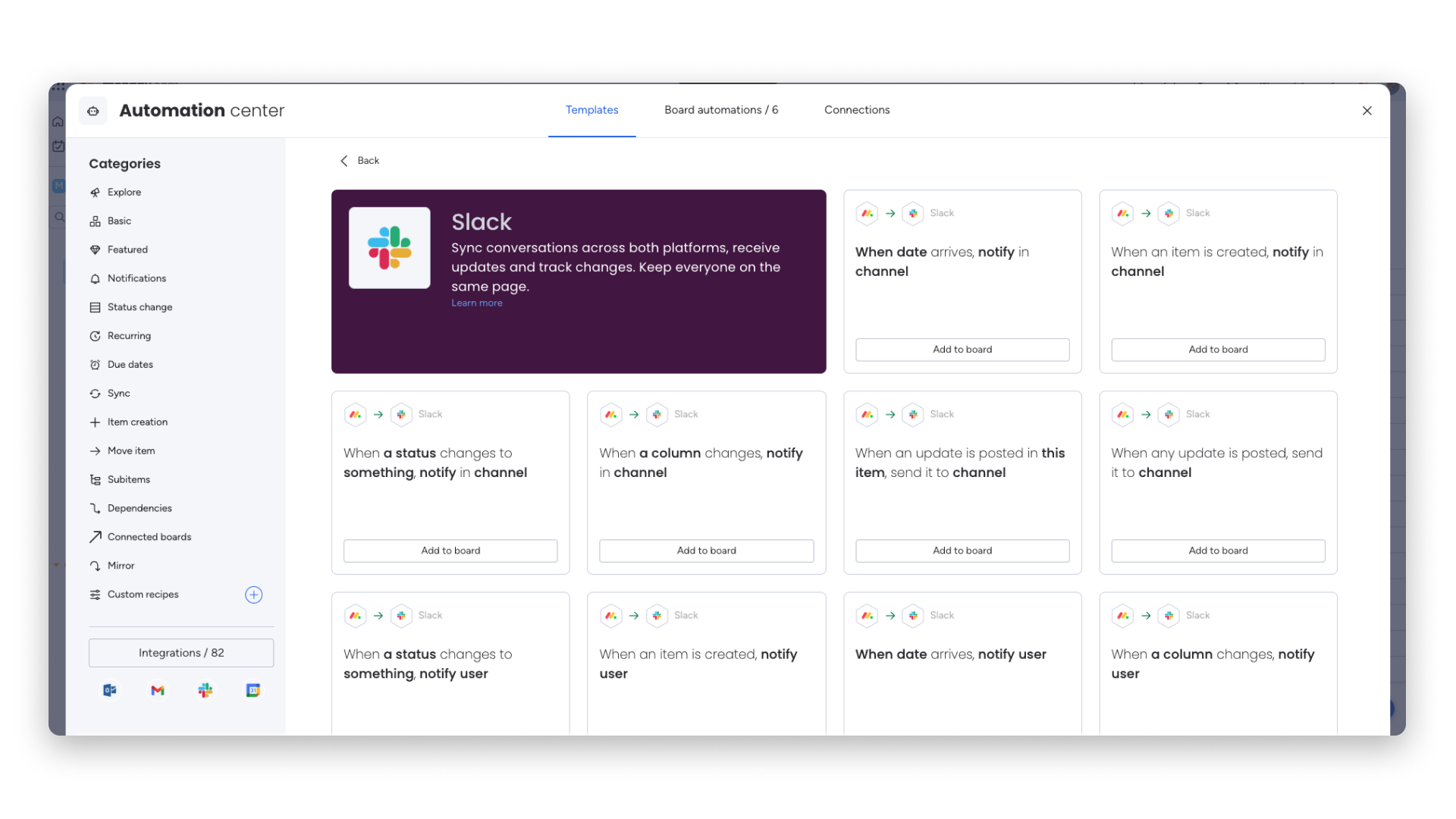Click the plus icon beside Custom recipes
The height and width of the screenshot is (819, 1456).
point(254,595)
